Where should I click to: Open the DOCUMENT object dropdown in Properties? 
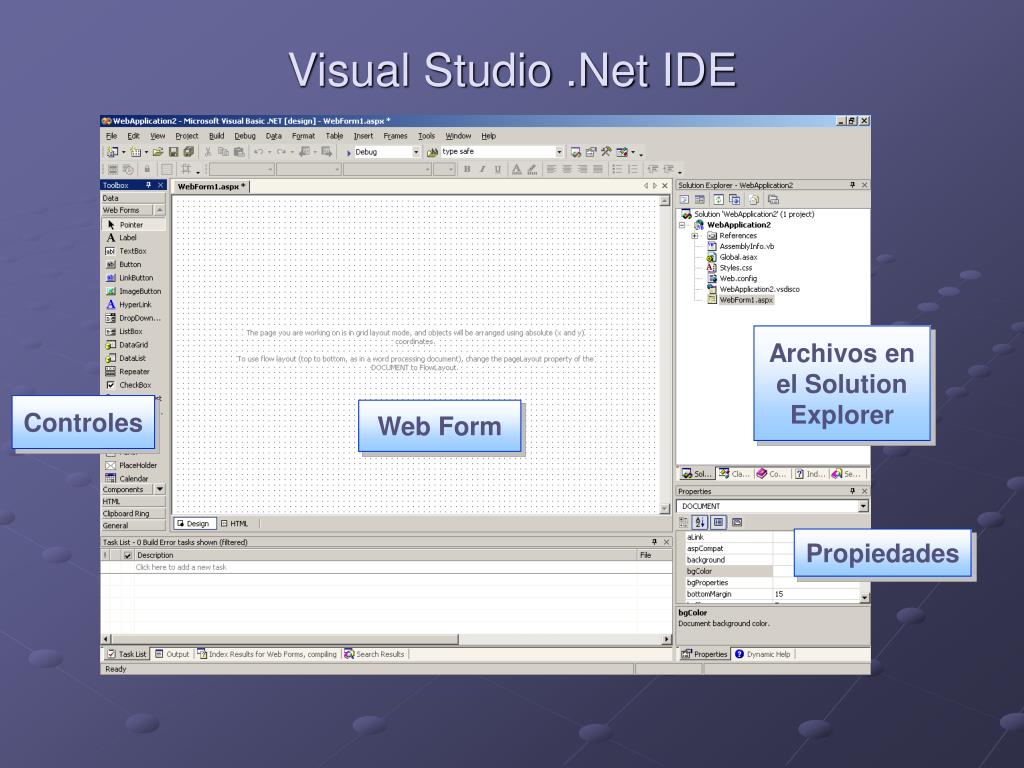point(863,506)
